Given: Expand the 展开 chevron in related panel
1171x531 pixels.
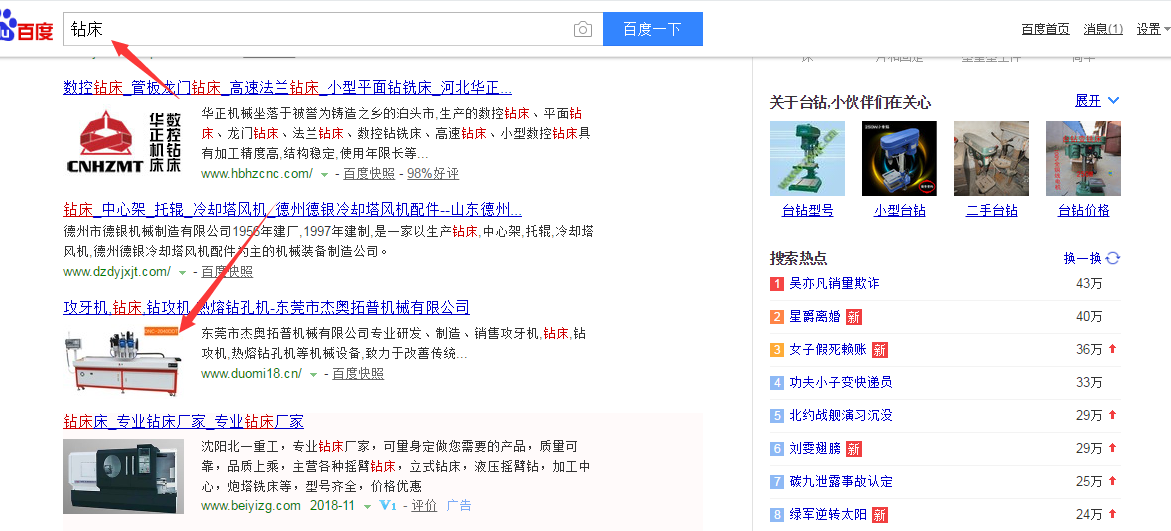Looking at the screenshot, I should click(x=1113, y=101).
